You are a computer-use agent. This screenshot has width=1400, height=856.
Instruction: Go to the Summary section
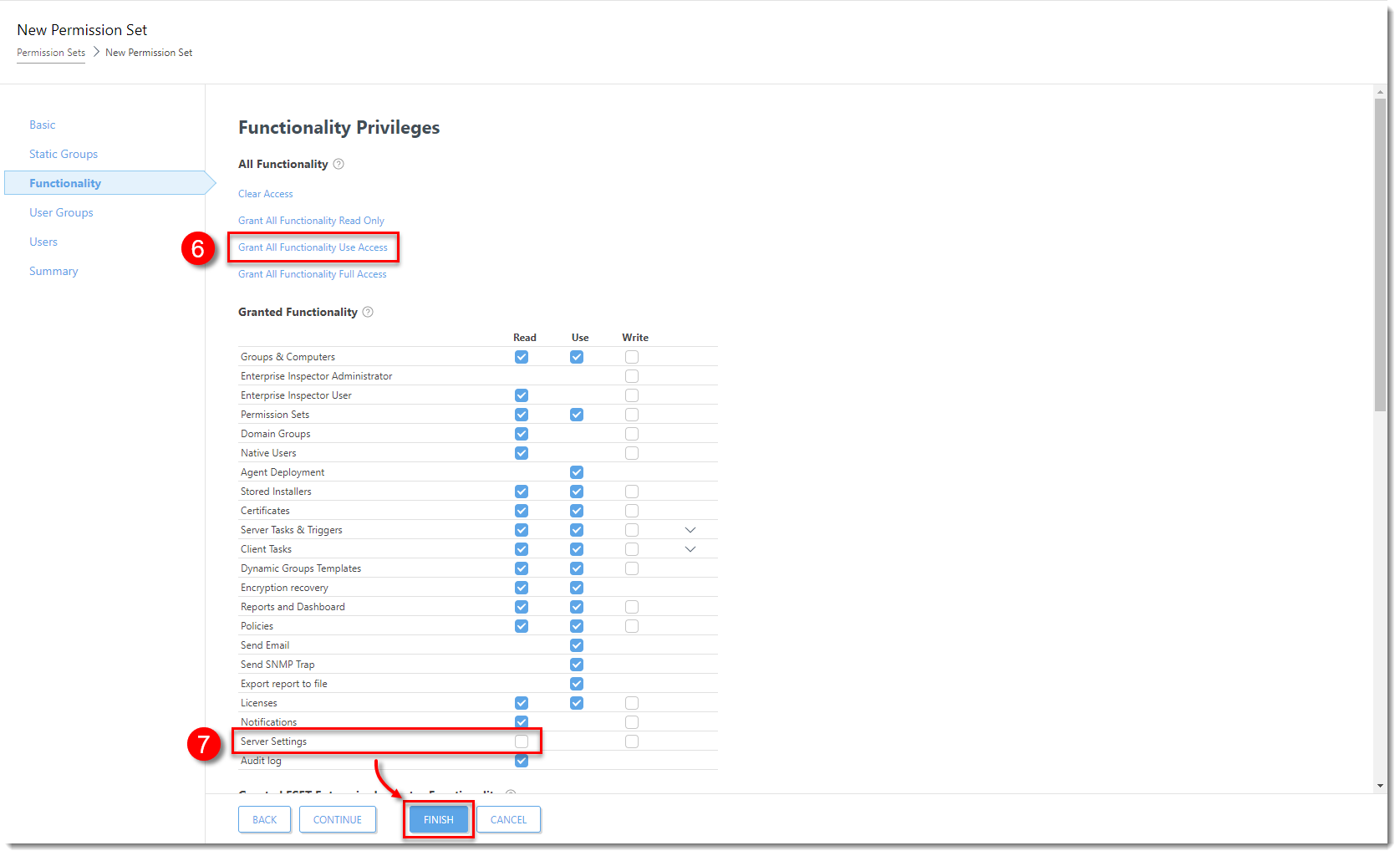click(53, 271)
